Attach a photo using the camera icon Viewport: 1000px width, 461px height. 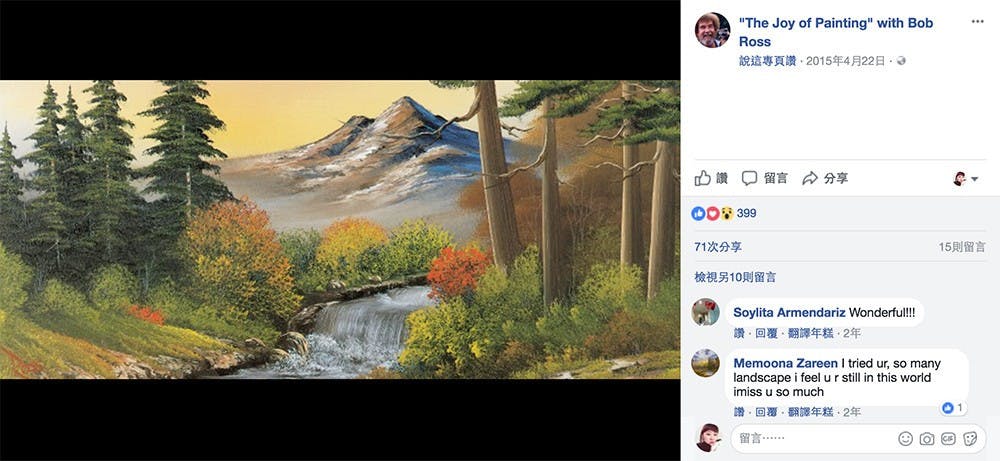coord(927,438)
